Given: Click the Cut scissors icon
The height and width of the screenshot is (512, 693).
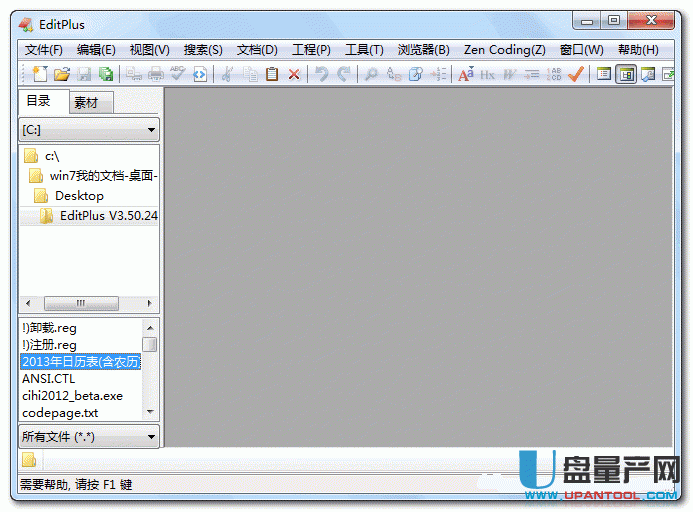Looking at the screenshot, I should pos(227,74).
